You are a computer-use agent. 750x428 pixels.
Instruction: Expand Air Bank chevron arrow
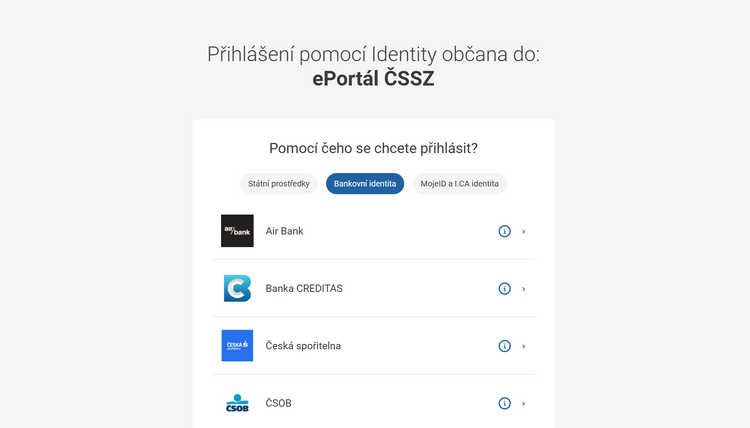tap(524, 231)
